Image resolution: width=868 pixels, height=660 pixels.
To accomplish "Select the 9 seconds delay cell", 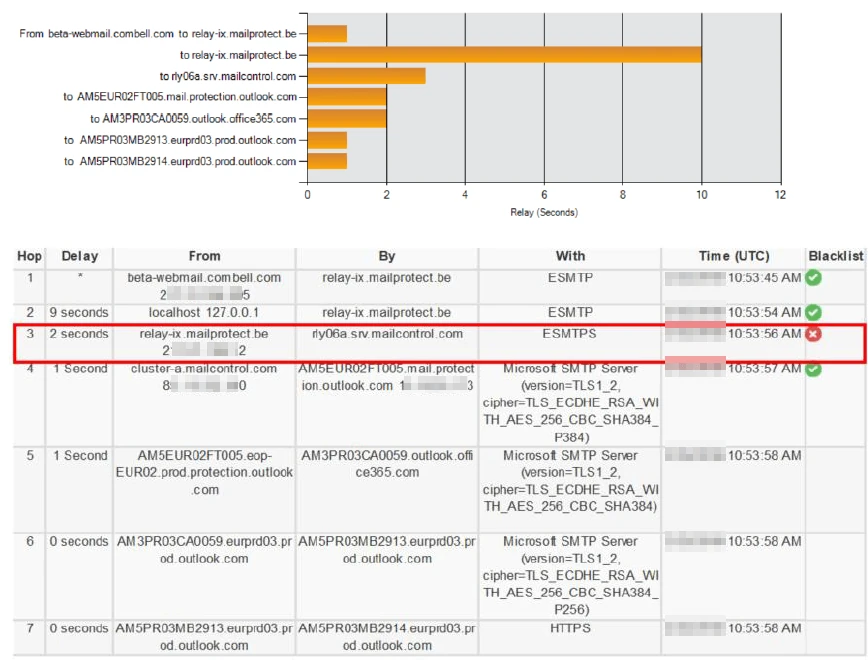I will click(x=79, y=312).
